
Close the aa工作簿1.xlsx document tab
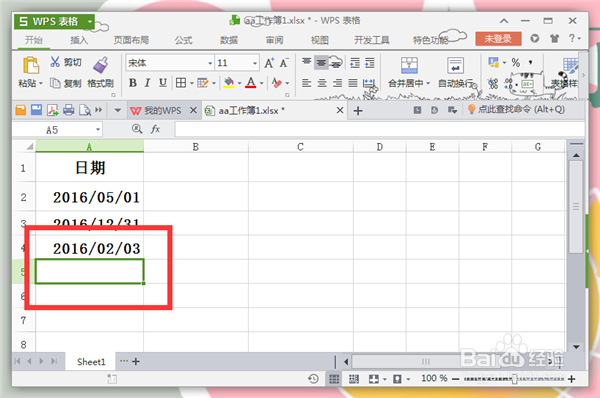tap(339, 110)
